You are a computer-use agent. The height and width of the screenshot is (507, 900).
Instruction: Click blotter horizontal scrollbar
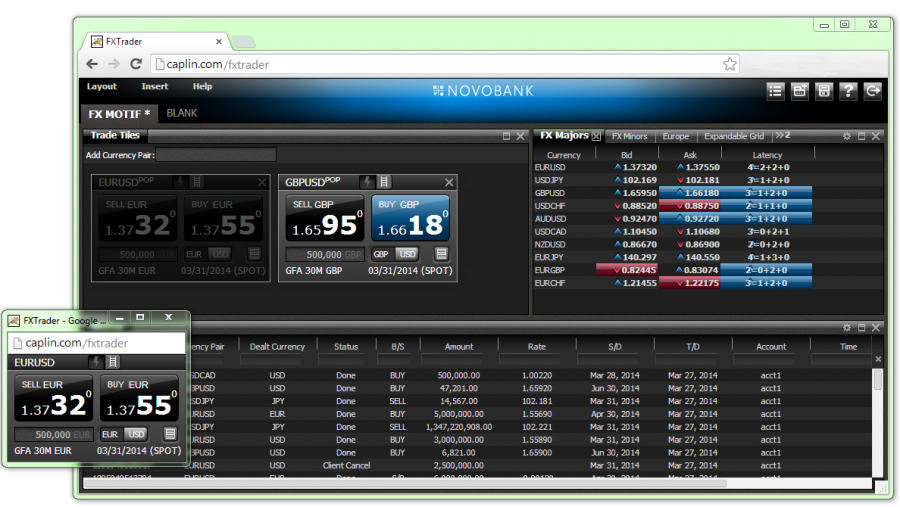click(x=405, y=483)
